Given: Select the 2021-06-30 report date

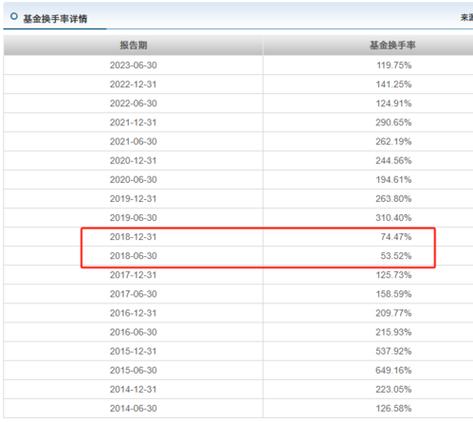Looking at the screenshot, I should (x=133, y=141).
